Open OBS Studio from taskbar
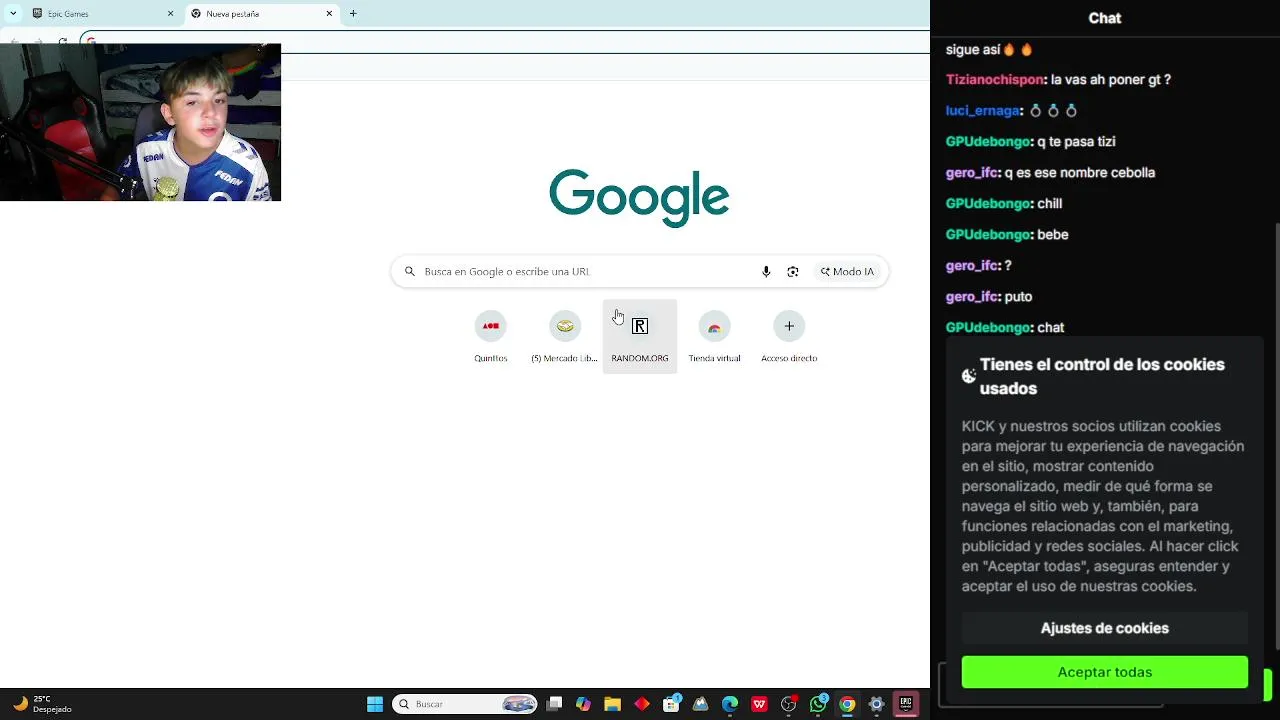The image size is (1280, 720). pos(789,704)
